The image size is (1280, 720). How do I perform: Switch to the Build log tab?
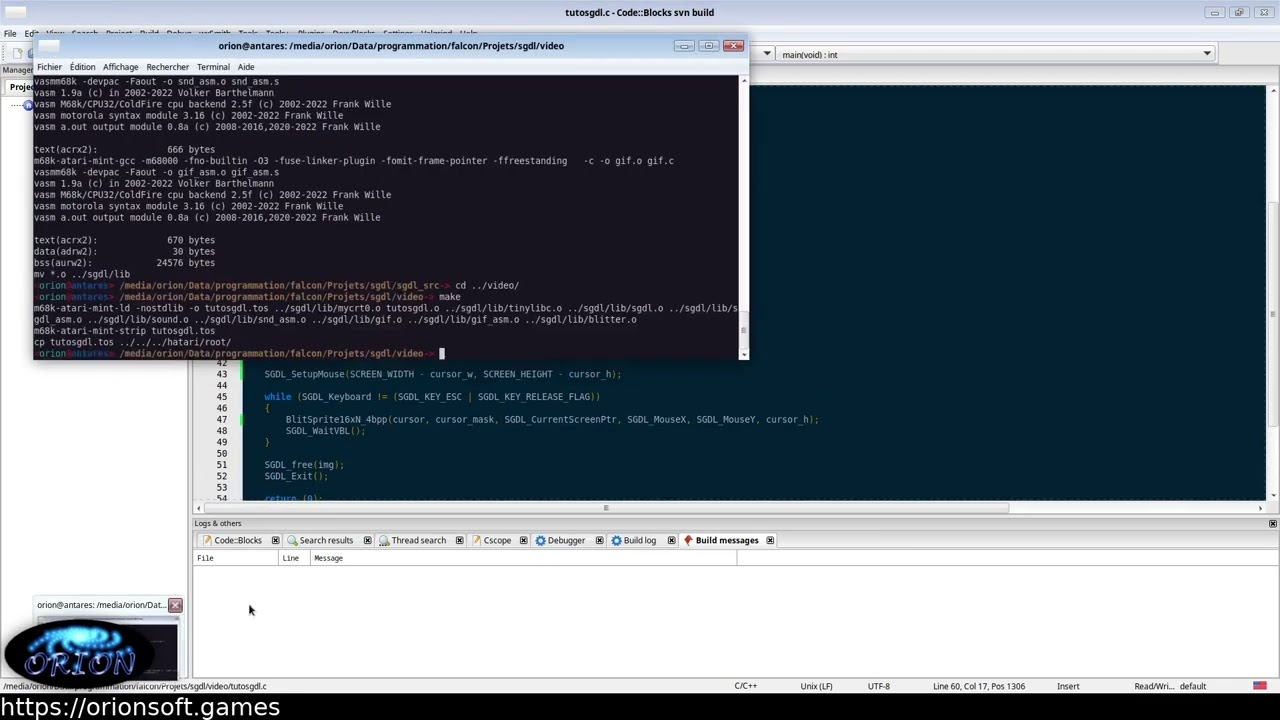click(x=639, y=540)
